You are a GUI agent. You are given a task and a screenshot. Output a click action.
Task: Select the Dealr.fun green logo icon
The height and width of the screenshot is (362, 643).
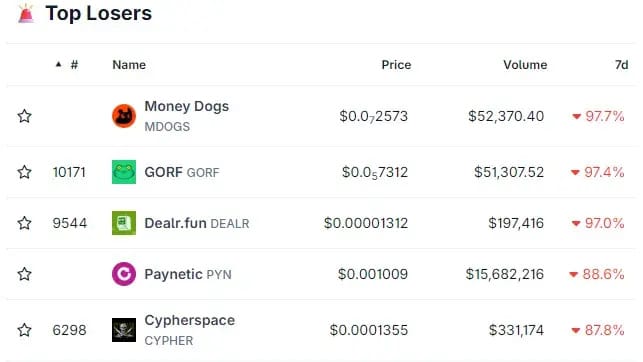pos(124,223)
